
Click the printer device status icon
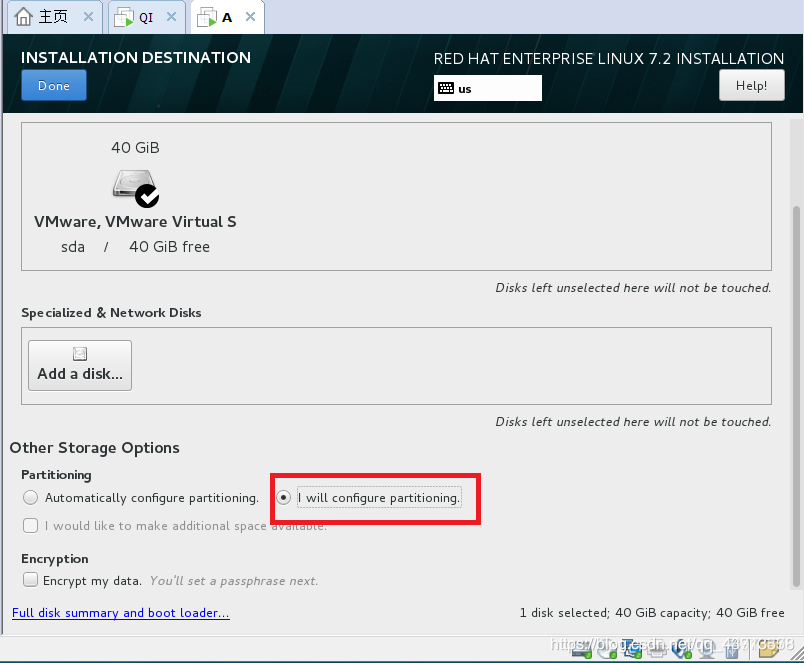pos(657,649)
